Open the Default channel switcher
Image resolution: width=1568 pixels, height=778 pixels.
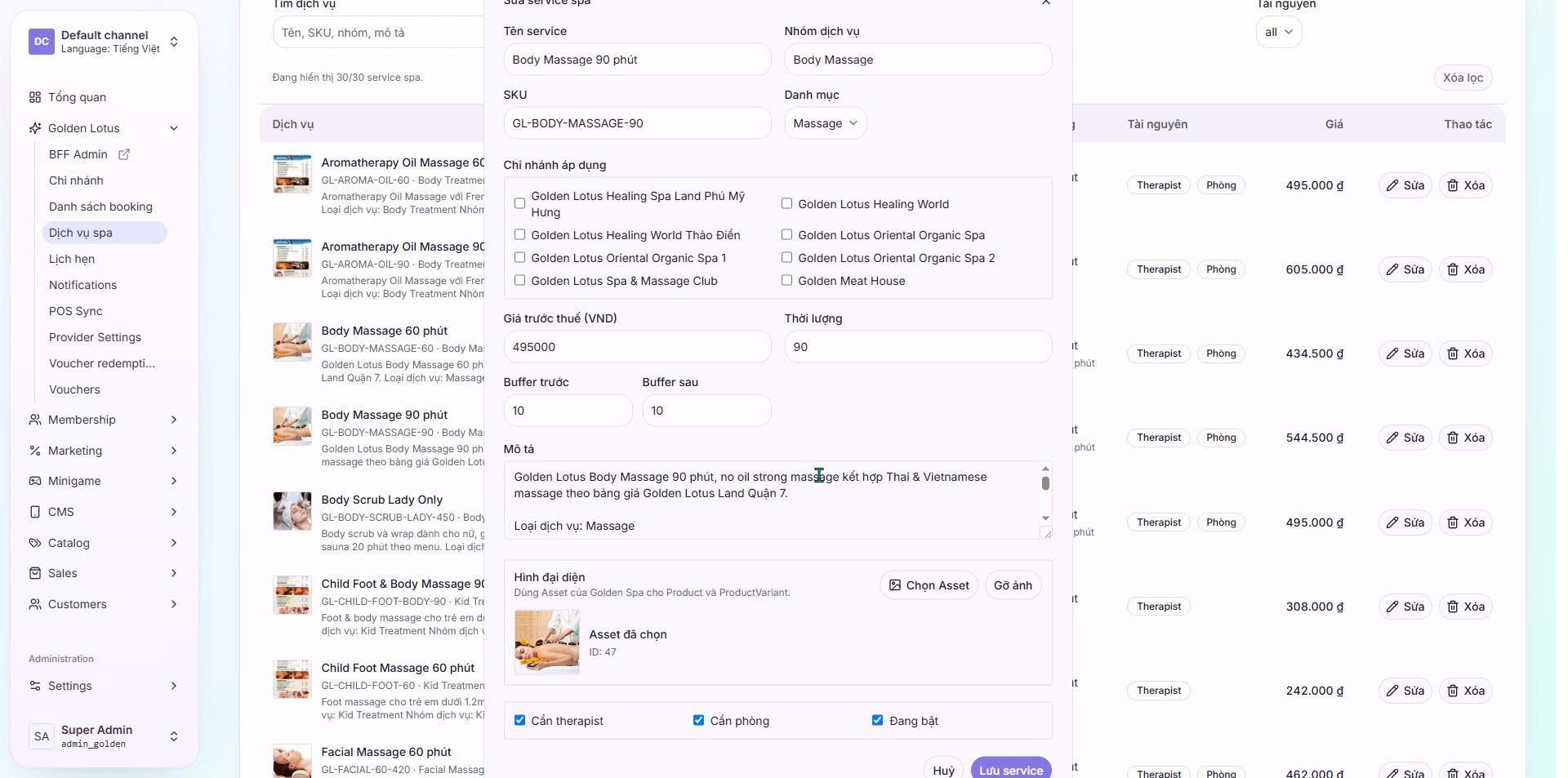point(105,42)
